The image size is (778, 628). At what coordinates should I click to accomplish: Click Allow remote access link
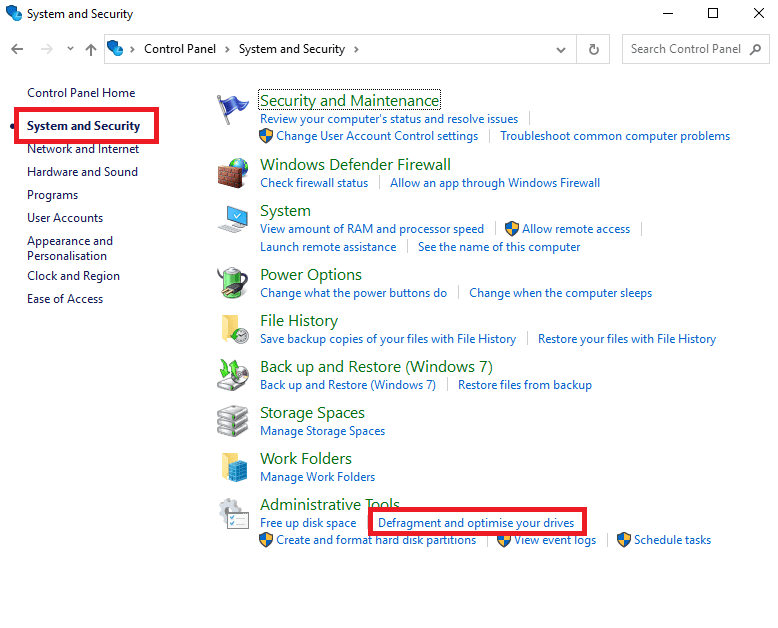click(x=576, y=229)
